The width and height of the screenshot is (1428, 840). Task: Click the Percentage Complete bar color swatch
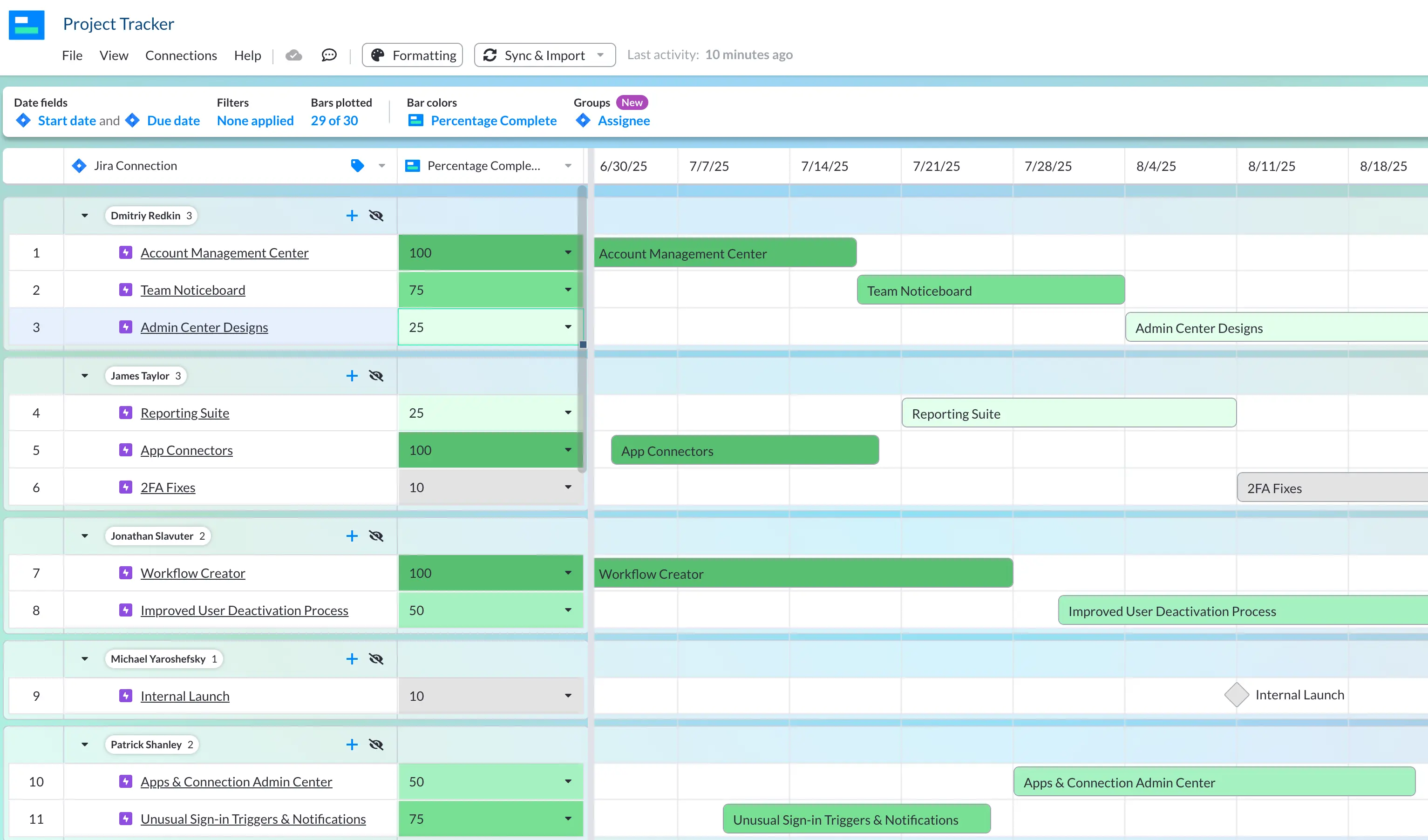(x=416, y=120)
